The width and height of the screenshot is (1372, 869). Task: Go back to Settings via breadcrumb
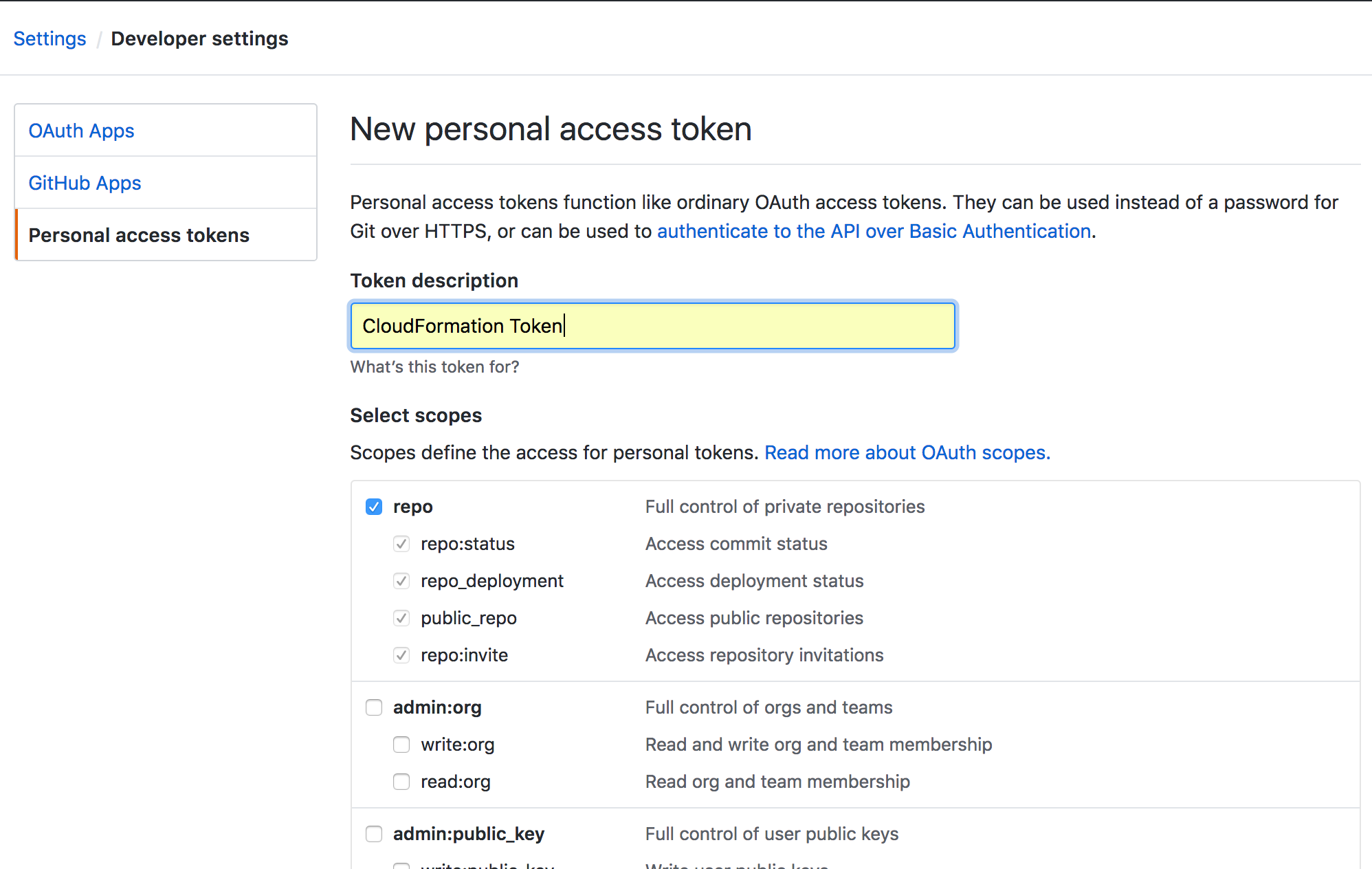pyautogui.click(x=49, y=38)
